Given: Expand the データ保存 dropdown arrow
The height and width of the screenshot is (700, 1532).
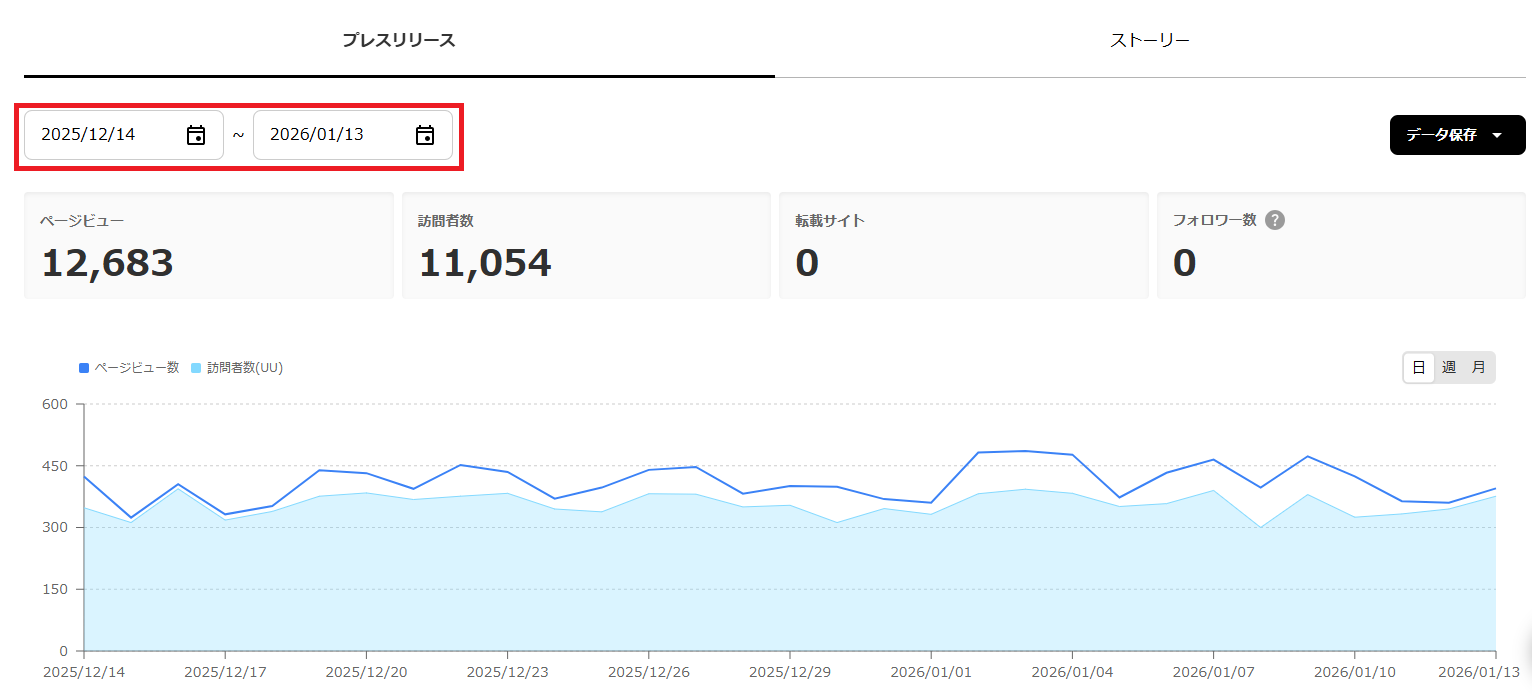Looking at the screenshot, I should click(1497, 135).
